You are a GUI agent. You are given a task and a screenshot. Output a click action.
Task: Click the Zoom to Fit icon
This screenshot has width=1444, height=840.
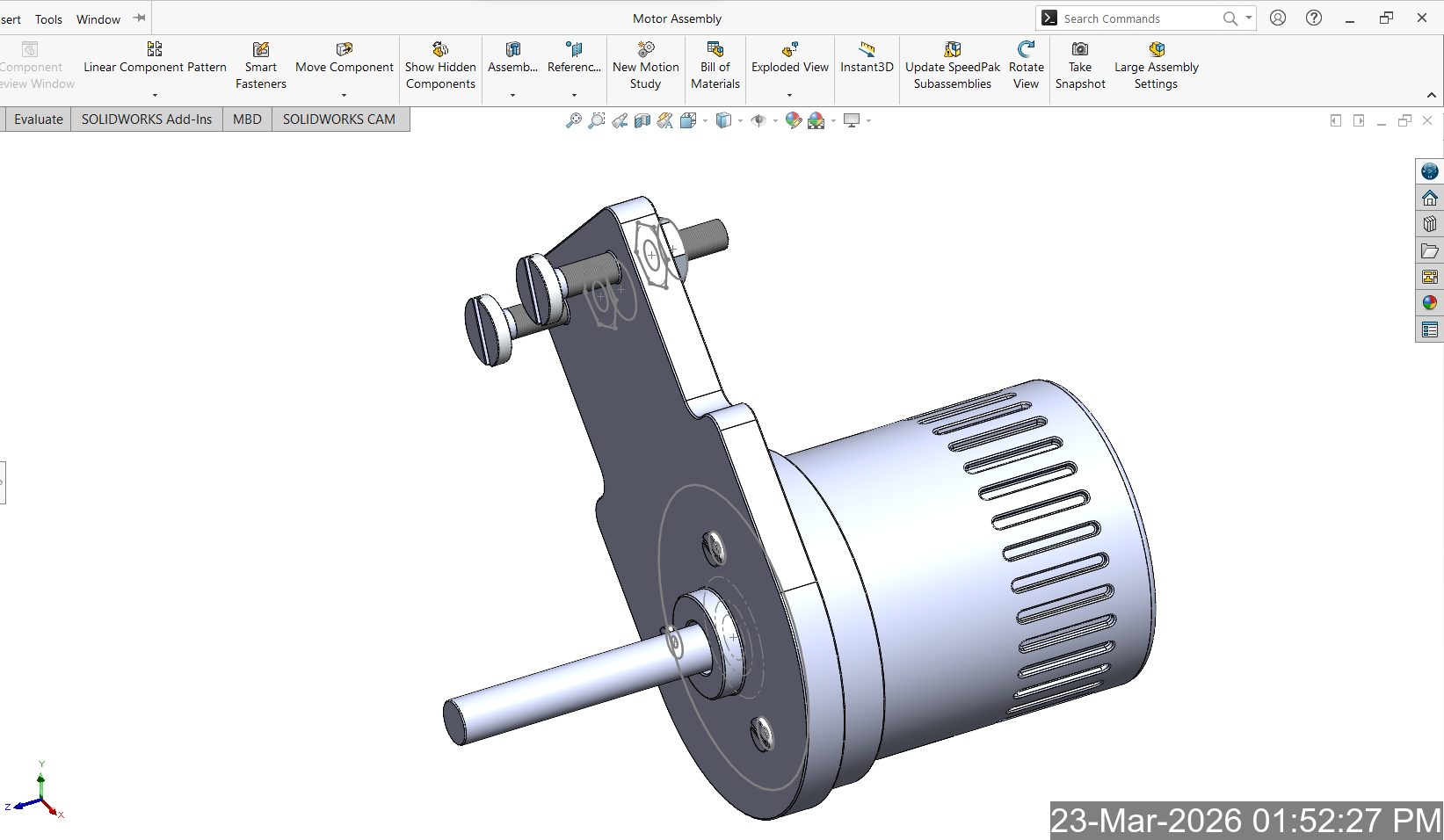tap(573, 120)
